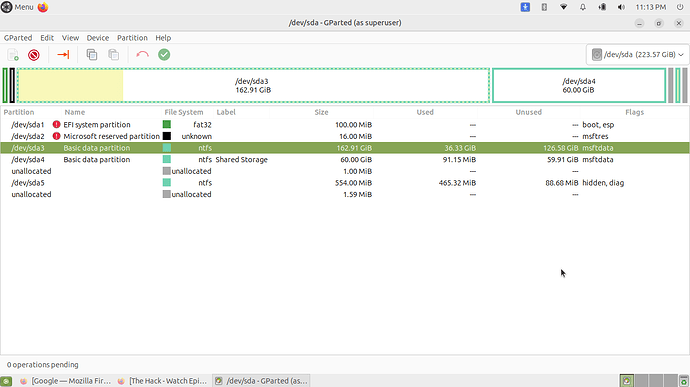The height and width of the screenshot is (387, 690).
Task: Click the notifications bell tray icon
Action: coord(583,7)
